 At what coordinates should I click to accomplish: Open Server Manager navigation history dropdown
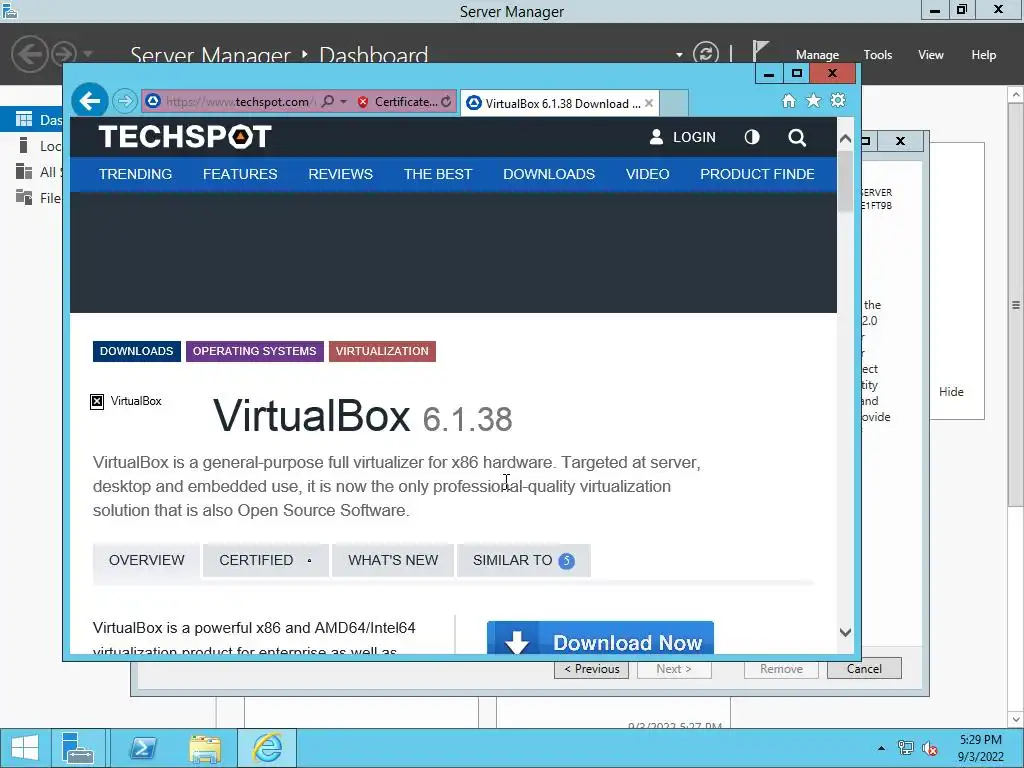(88, 54)
